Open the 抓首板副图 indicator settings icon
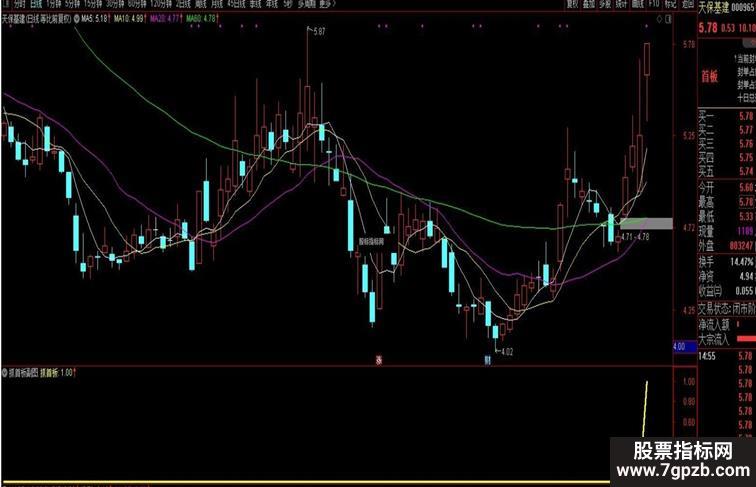This screenshot has width=756, height=487. click(x=5, y=373)
